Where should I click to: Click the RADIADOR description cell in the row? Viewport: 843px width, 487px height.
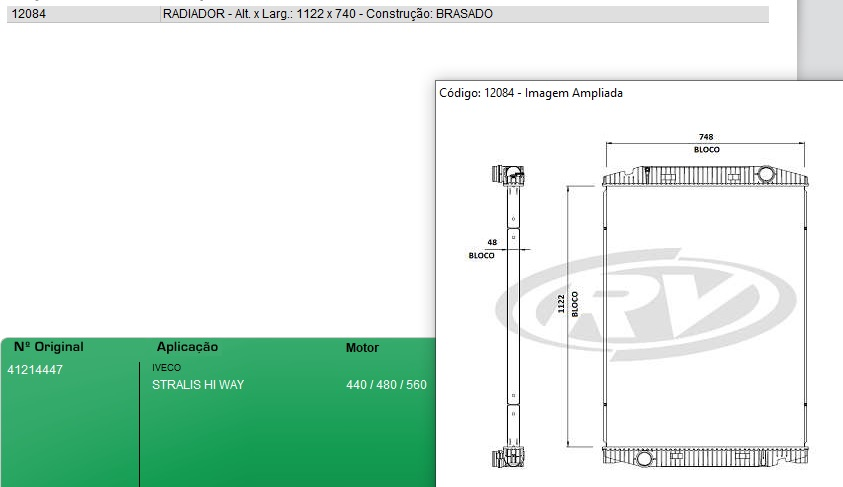point(327,14)
